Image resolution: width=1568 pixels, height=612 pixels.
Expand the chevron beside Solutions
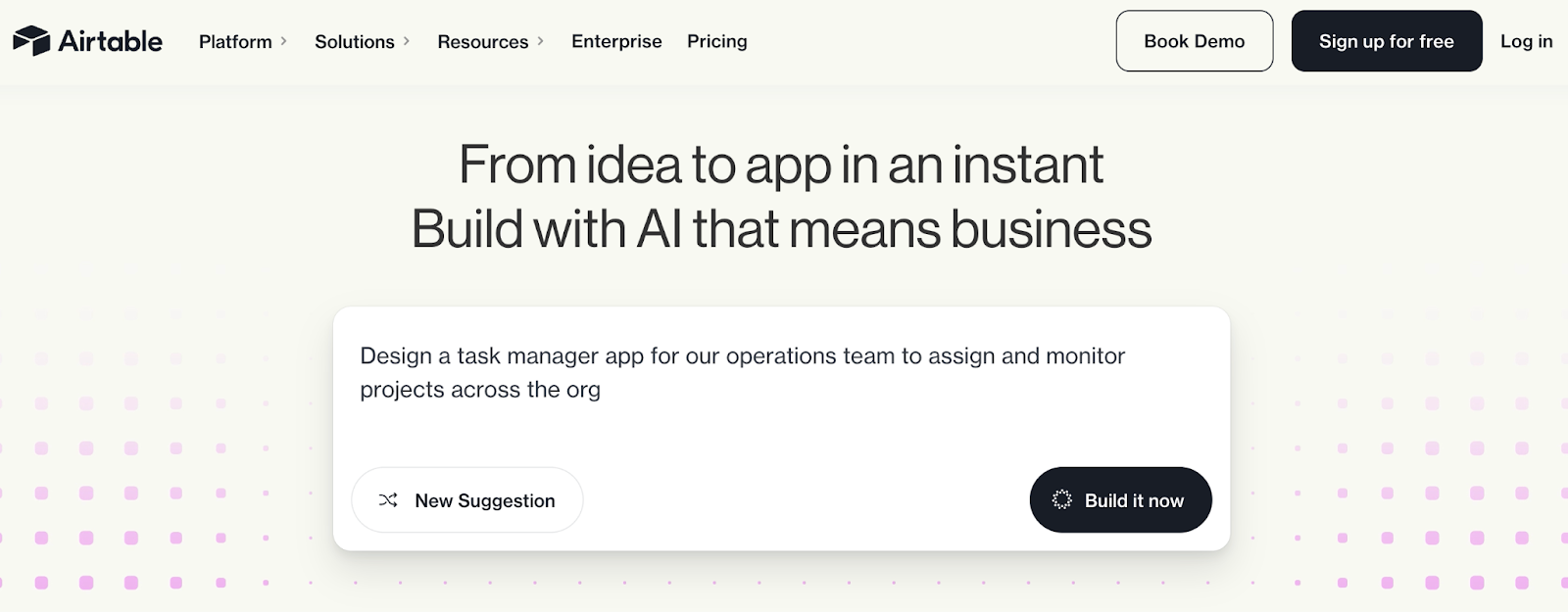(x=407, y=41)
